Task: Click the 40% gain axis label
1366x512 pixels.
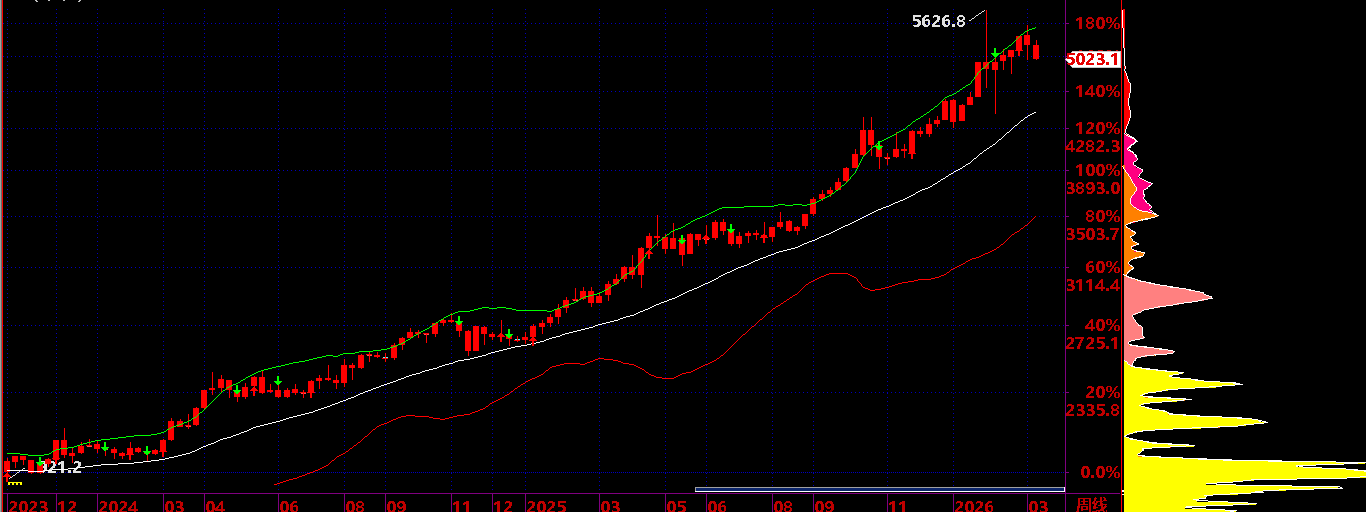Action: coord(1102,325)
